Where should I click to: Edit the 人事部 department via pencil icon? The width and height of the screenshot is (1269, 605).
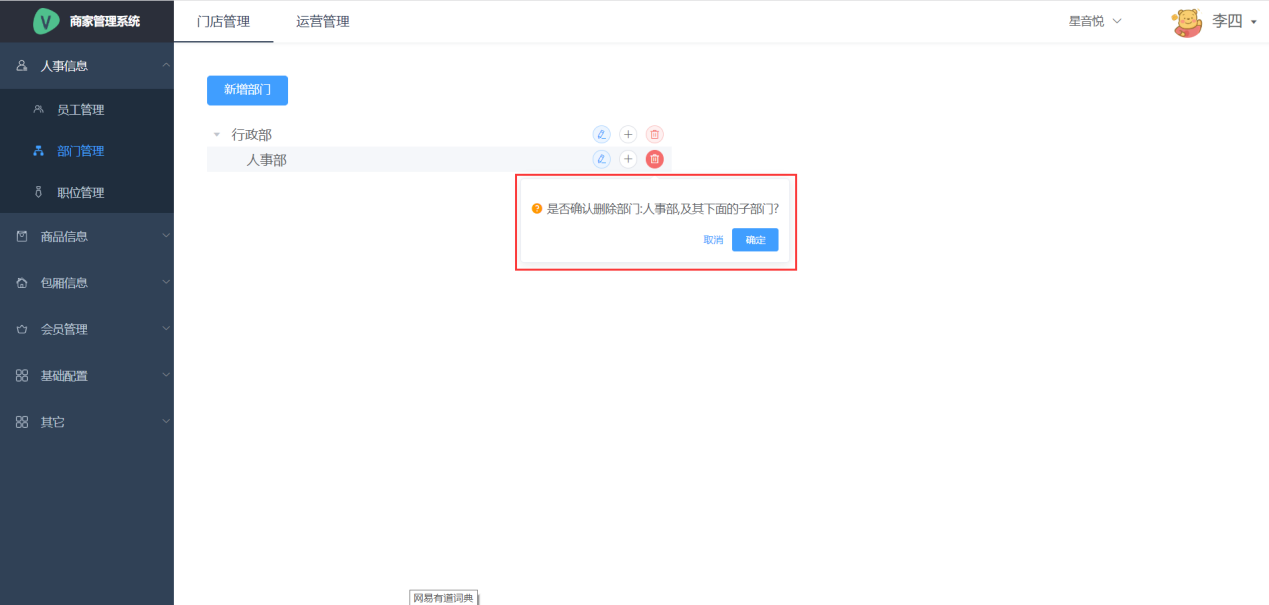tap(601, 159)
